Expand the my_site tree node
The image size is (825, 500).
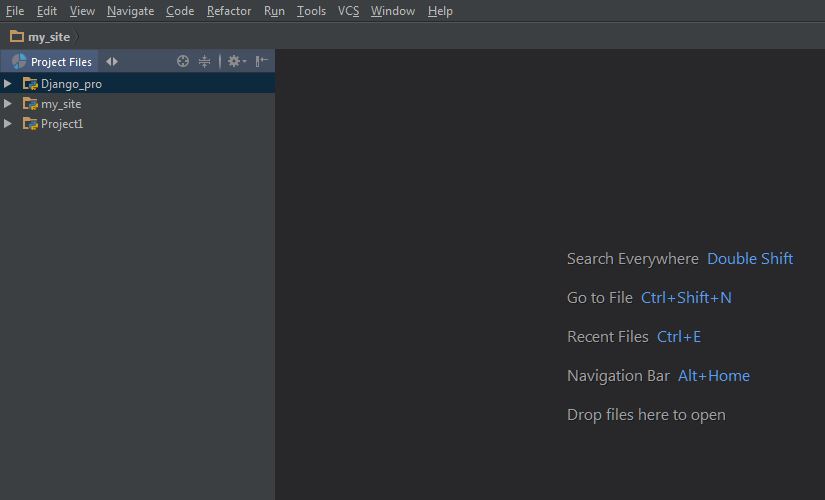(8, 104)
